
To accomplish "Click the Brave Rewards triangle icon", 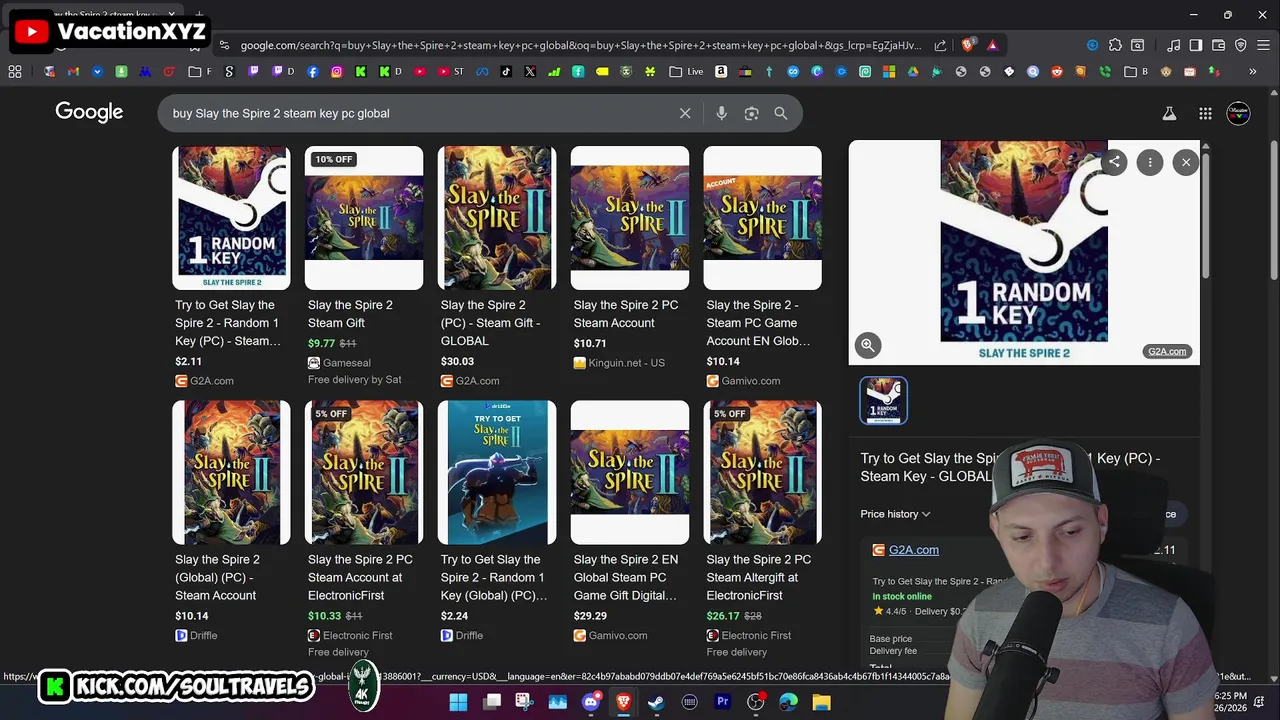I will 992,45.
